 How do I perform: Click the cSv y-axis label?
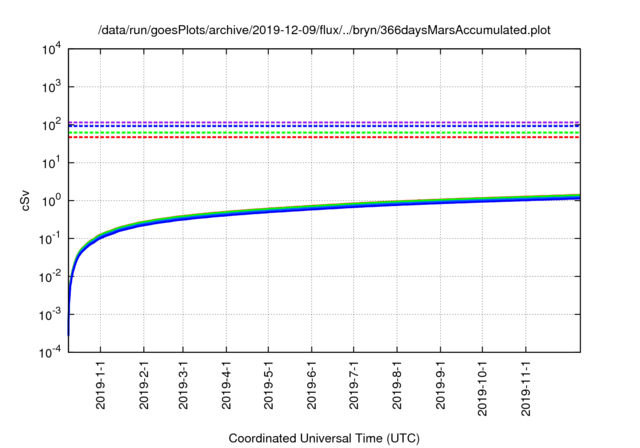[x=27, y=200]
